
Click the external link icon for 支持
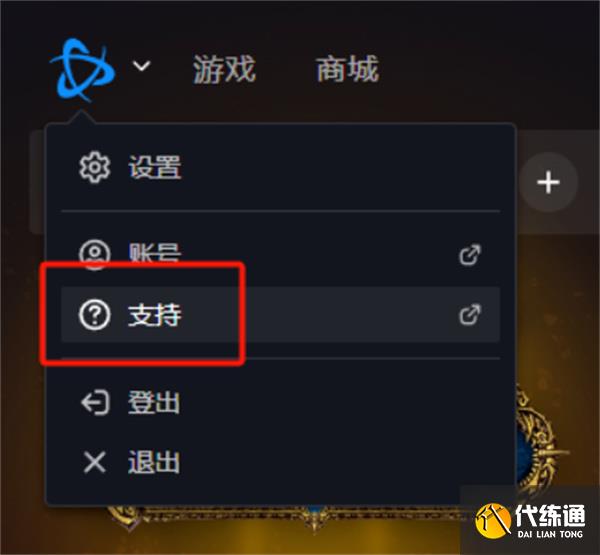click(470, 315)
